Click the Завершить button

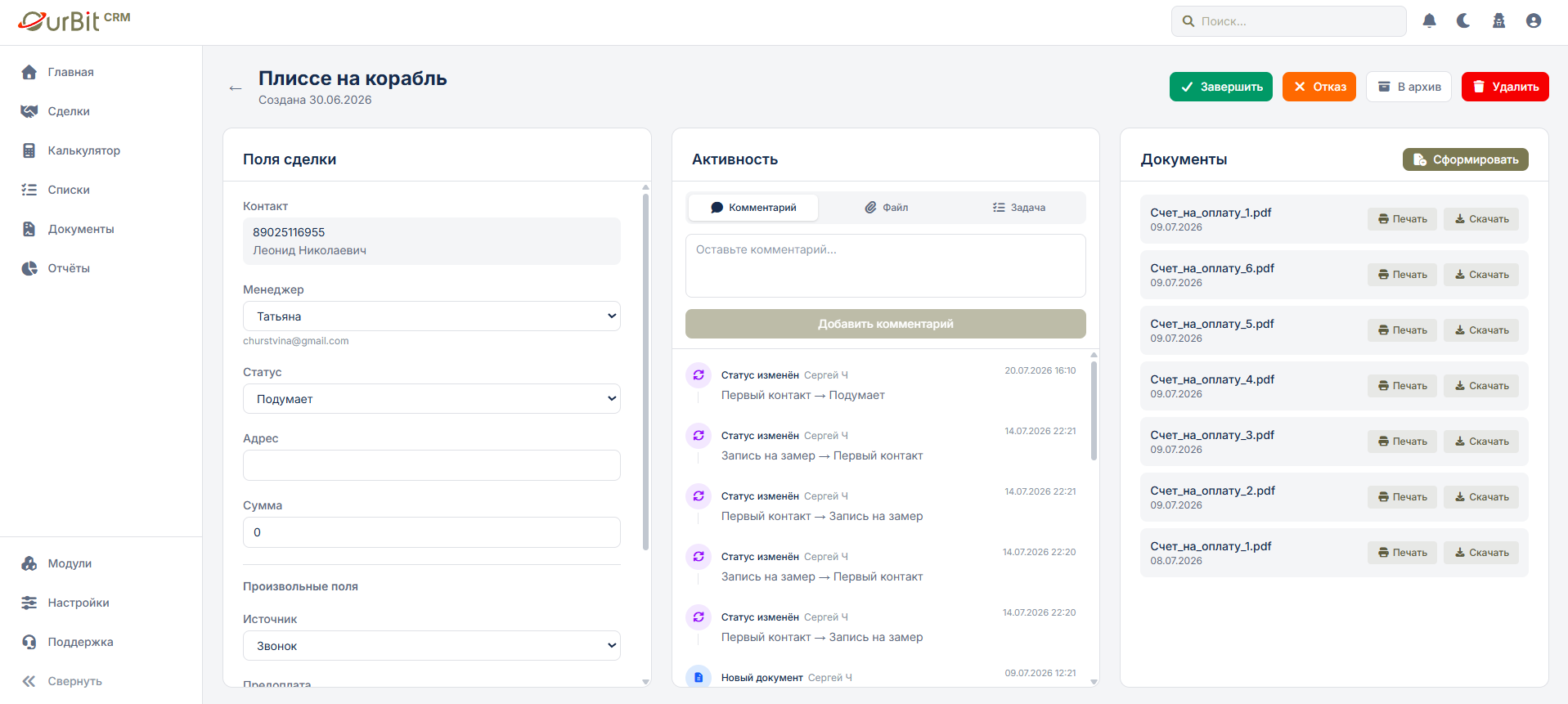tap(1220, 87)
